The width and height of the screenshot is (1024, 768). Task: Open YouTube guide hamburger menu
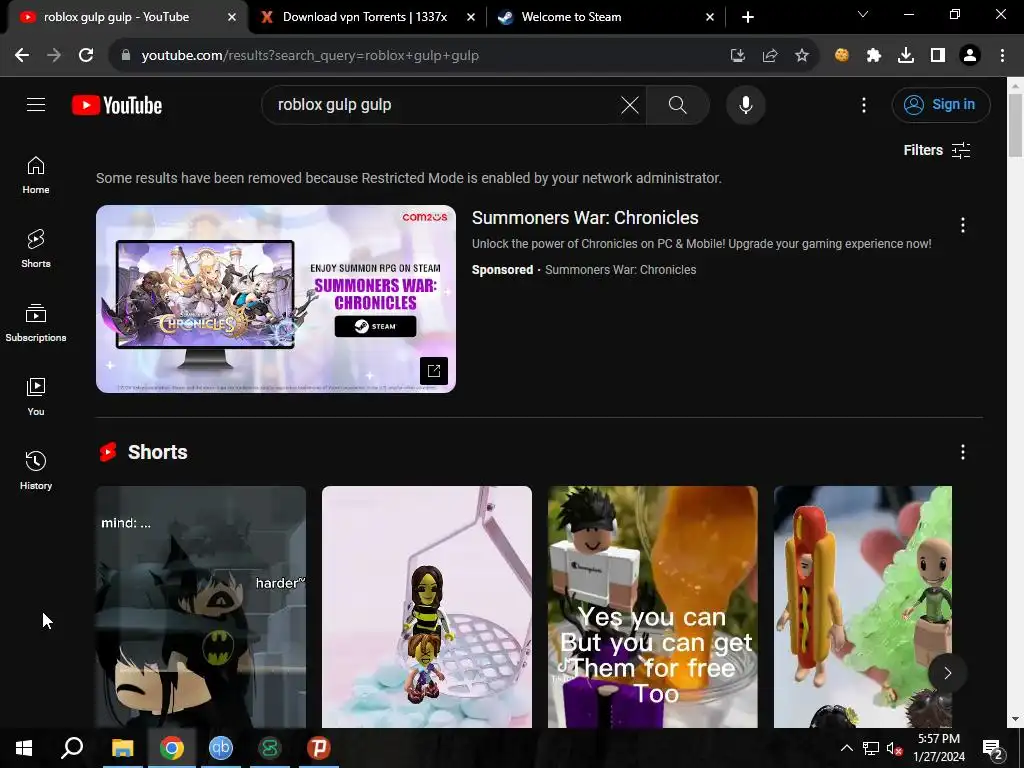pos(36,104)
